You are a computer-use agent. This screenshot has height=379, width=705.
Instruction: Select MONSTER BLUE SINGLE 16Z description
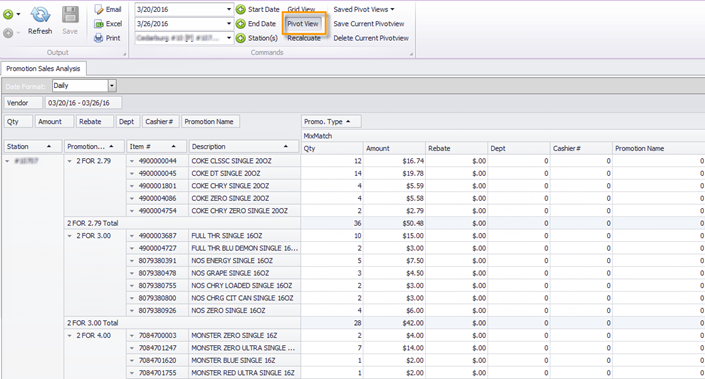point(233,361)
